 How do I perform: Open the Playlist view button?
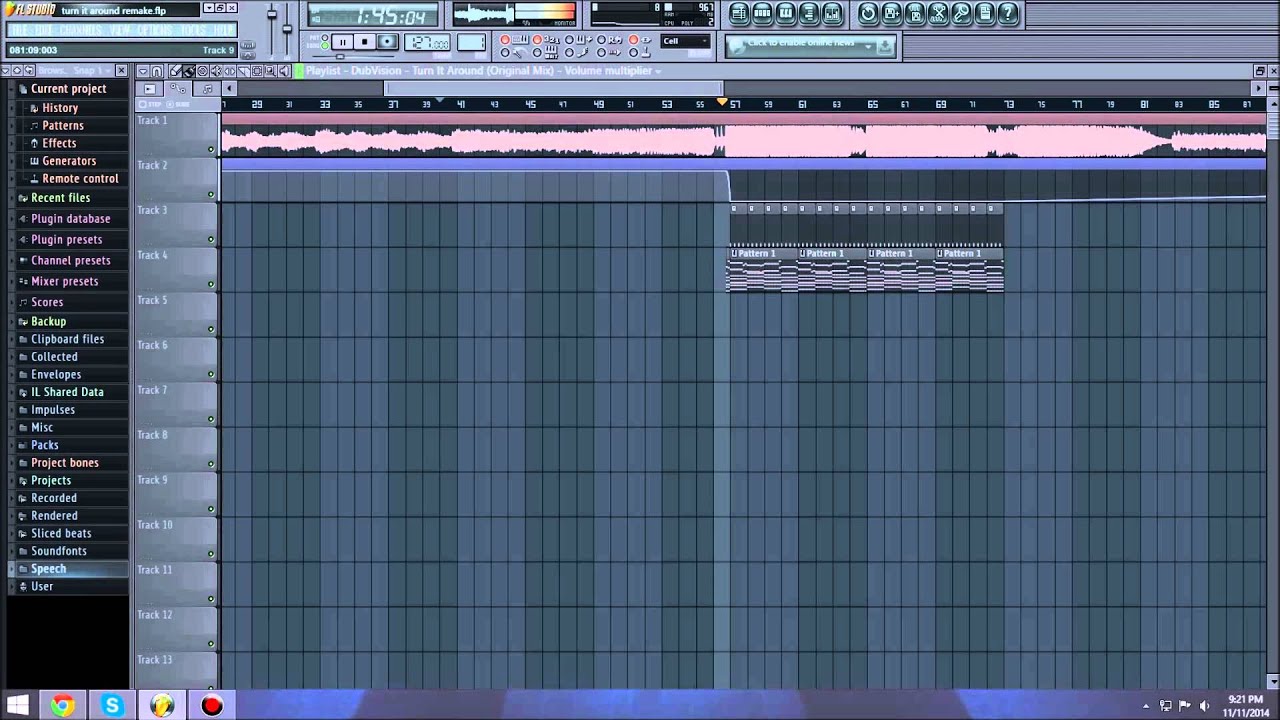coord(738,13)
